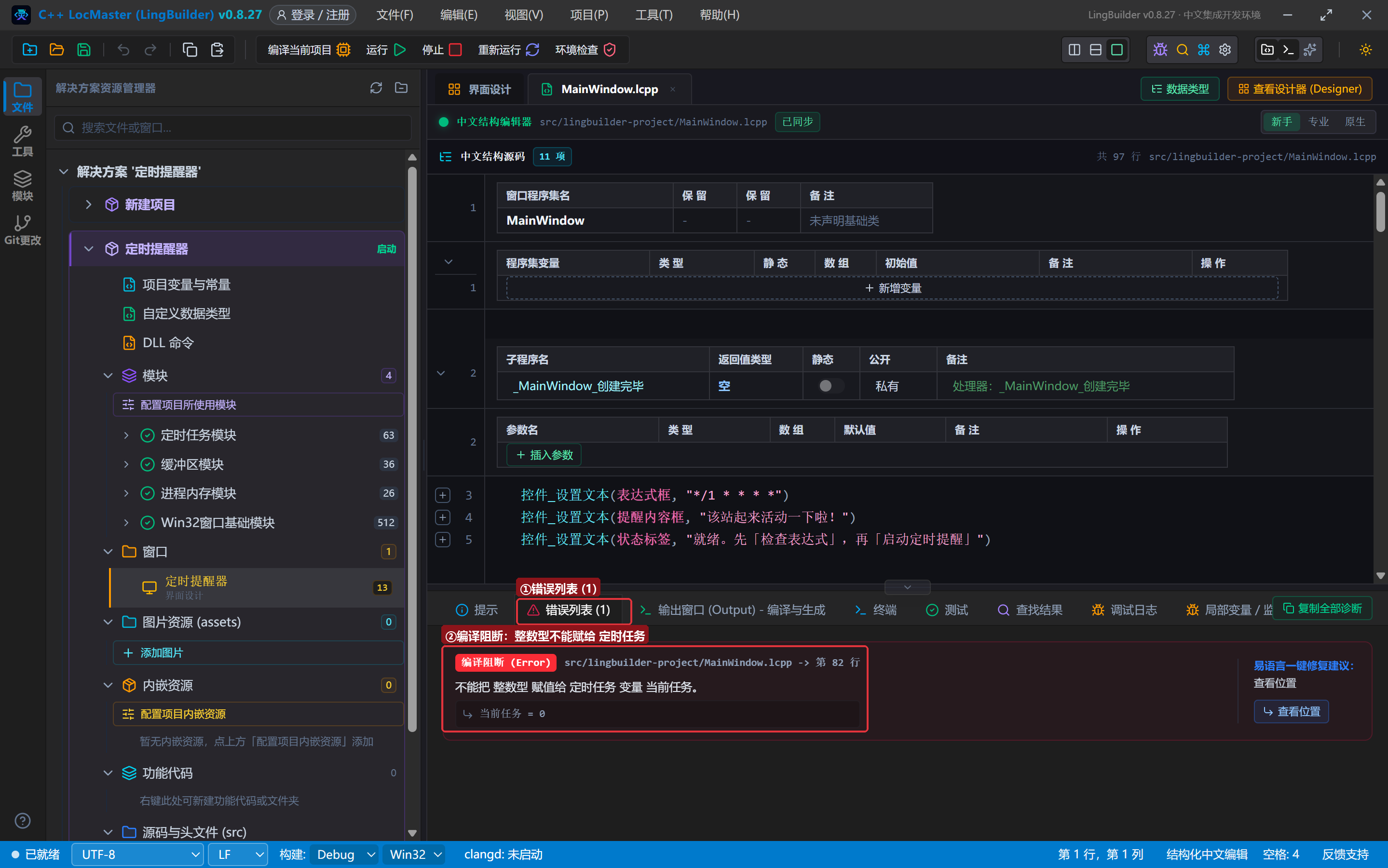1388x868 pixels.
Task: Click the purple debug bug toolbar icon
Action: [x=1160, y=50]
